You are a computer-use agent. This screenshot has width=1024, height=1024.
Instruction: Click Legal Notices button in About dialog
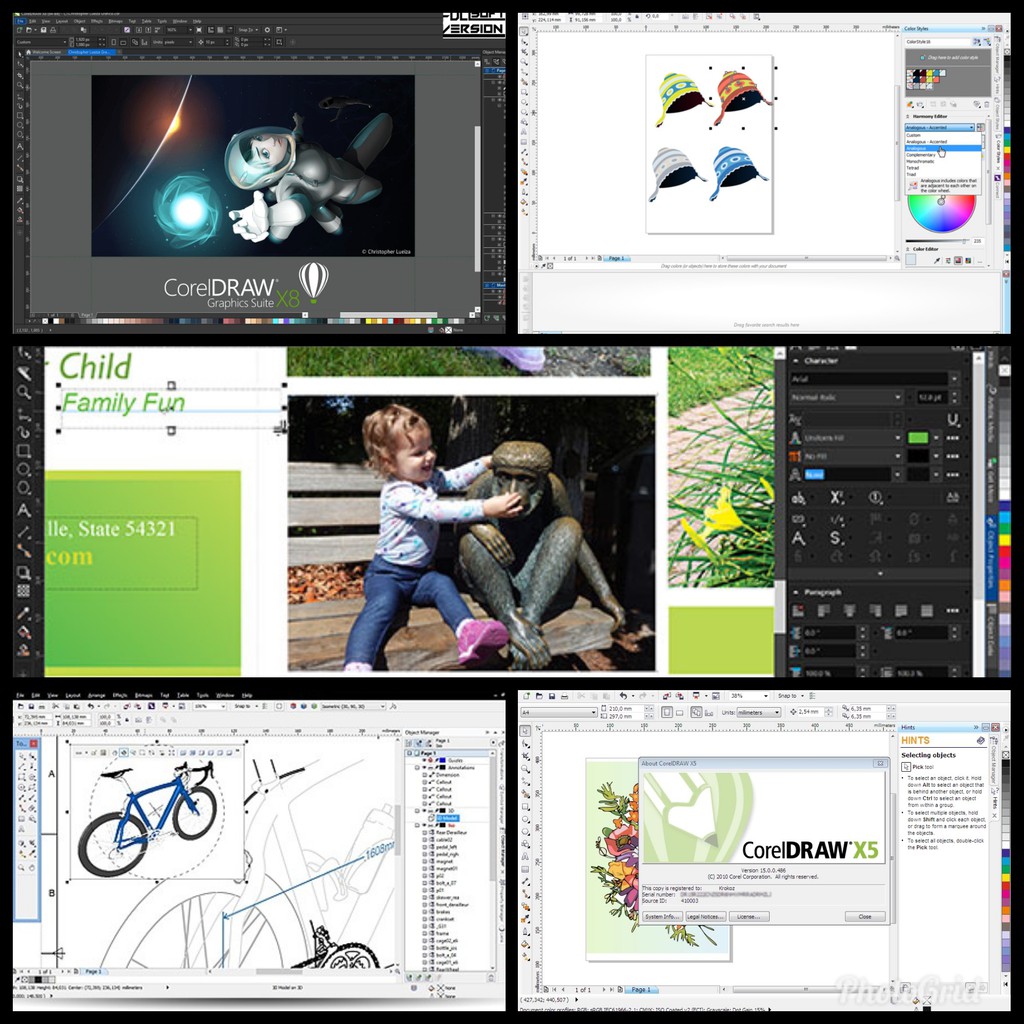706,917
